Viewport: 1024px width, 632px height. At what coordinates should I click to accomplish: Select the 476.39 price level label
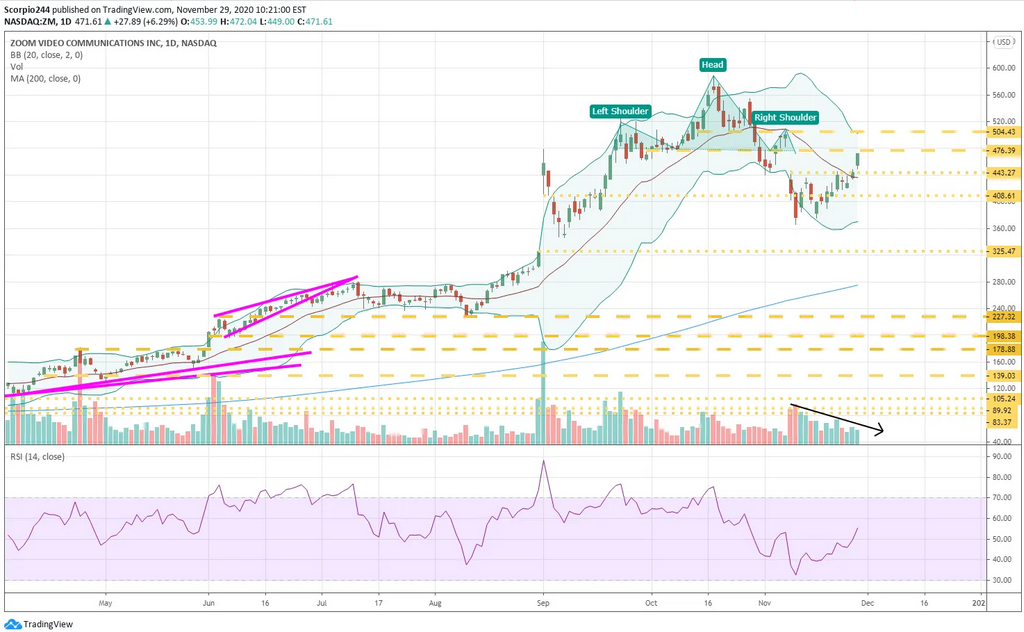tap(1002, 151)
